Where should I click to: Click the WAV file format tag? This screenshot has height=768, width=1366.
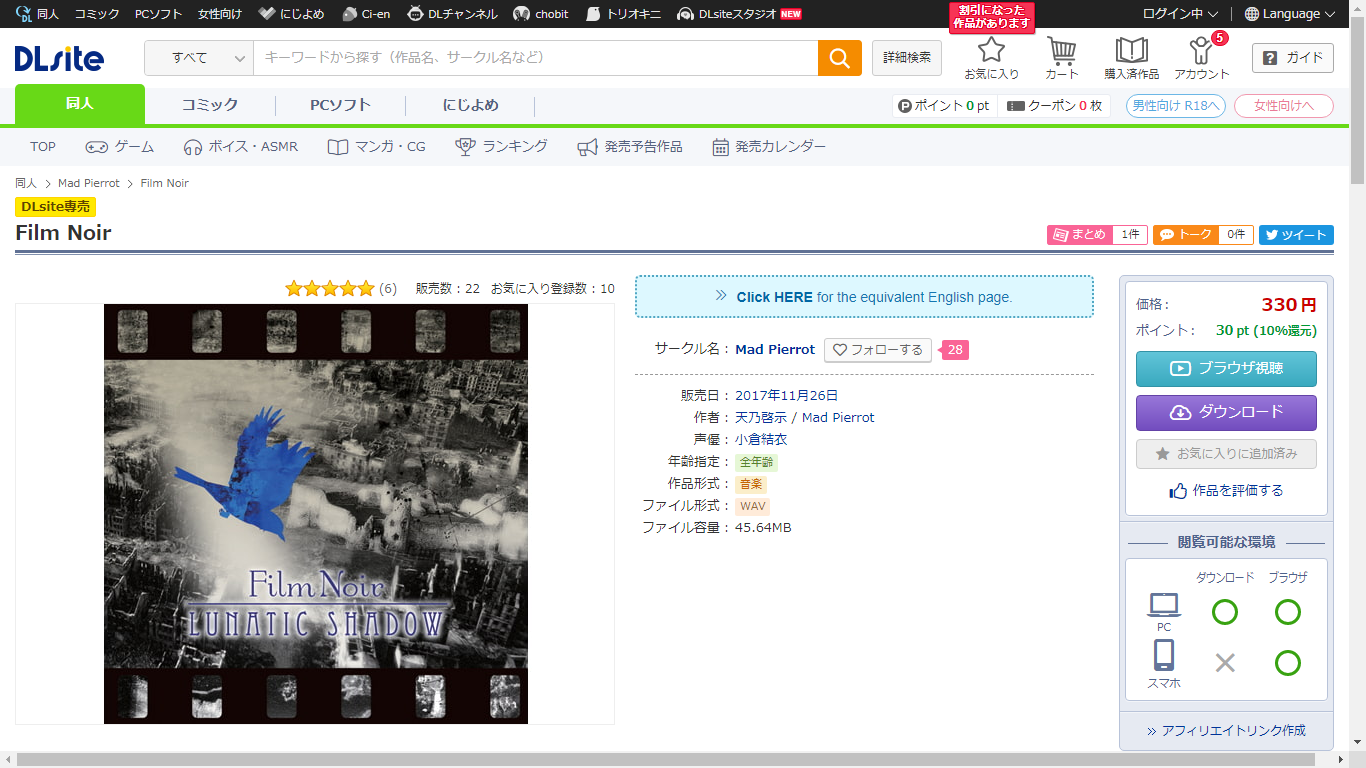tap(752, 507)
